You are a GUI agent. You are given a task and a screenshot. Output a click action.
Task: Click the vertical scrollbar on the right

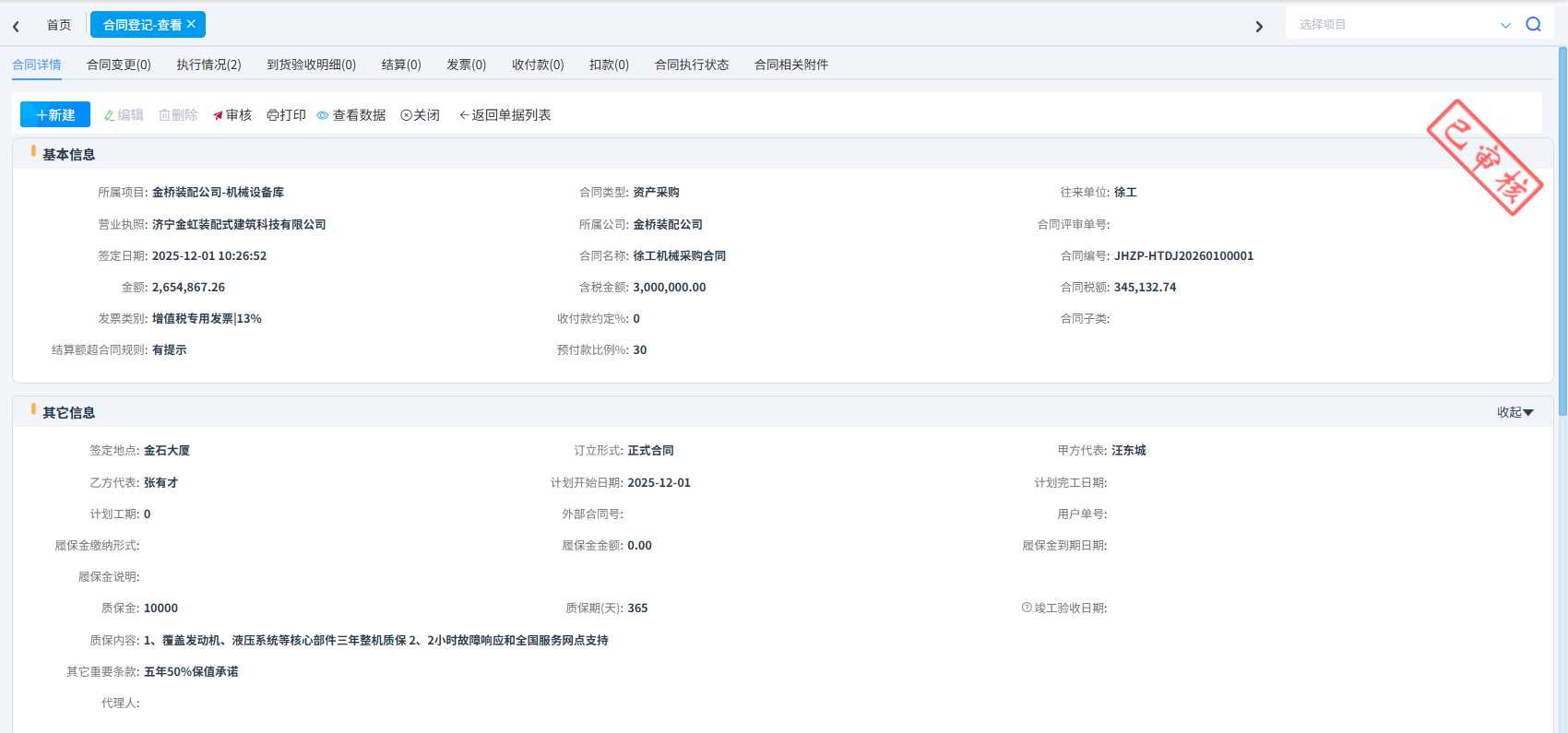(x=1562, y=231)
